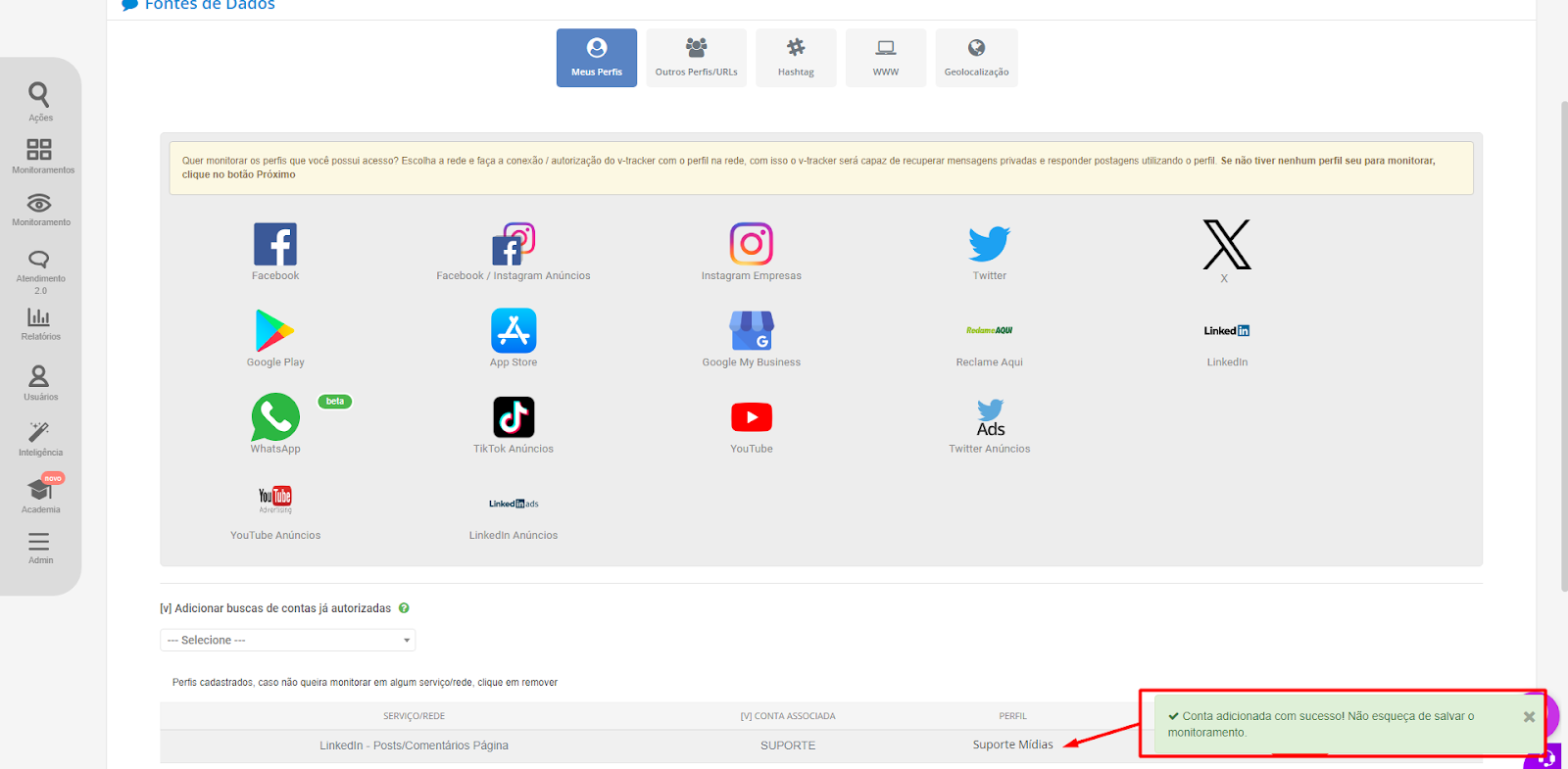Switch to WWW tab
Screen dimensions: 1568x769
pyautogui.click(x=886, y=58)
